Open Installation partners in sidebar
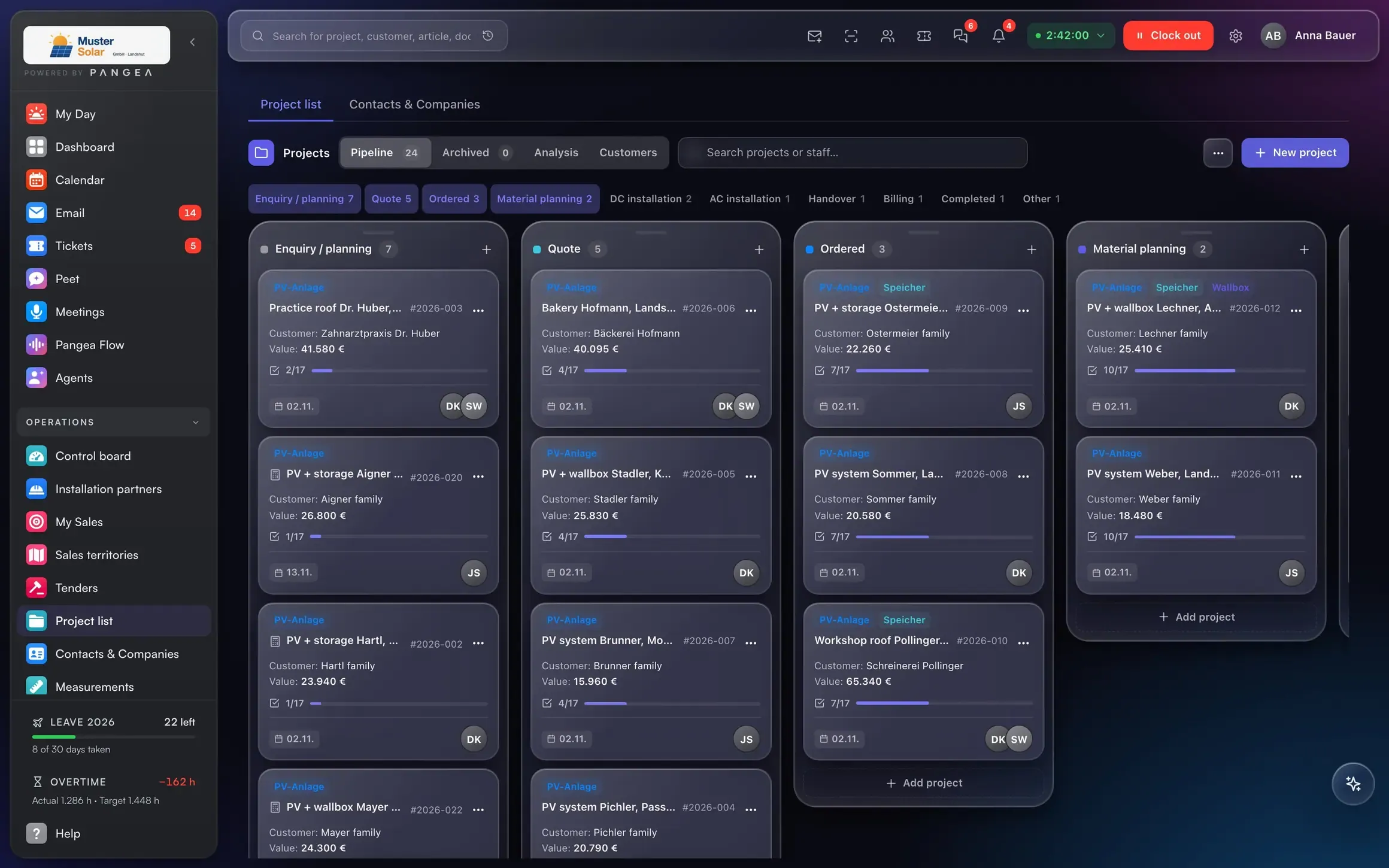 (x=114, y=489)
